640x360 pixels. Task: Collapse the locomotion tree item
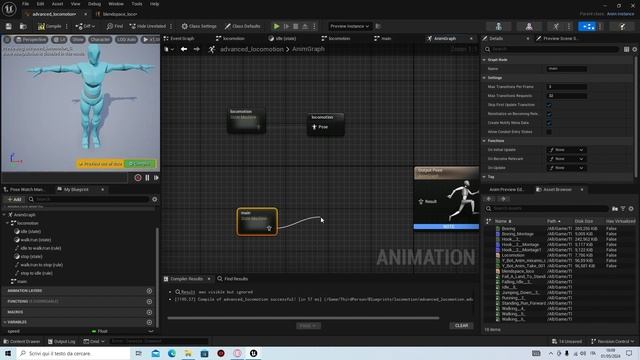(x=7, y=223)
